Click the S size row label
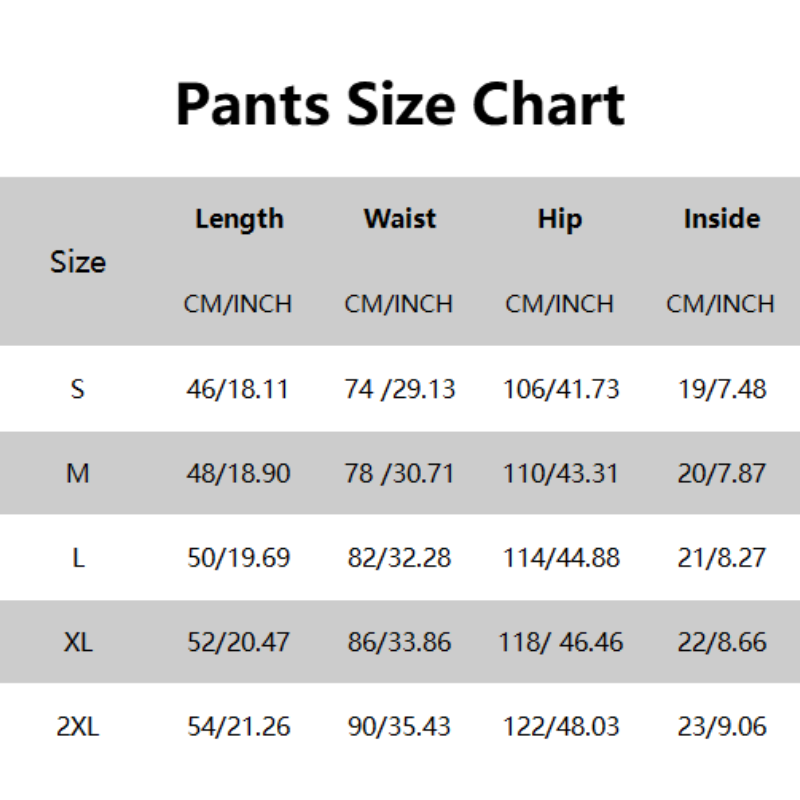This screenshot has height=800, width=800. 78,388
